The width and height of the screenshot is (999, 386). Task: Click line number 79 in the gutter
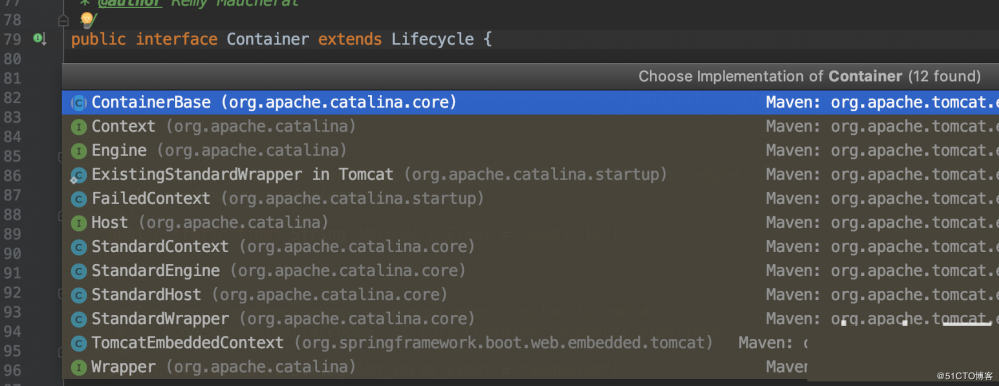(12, 39)
